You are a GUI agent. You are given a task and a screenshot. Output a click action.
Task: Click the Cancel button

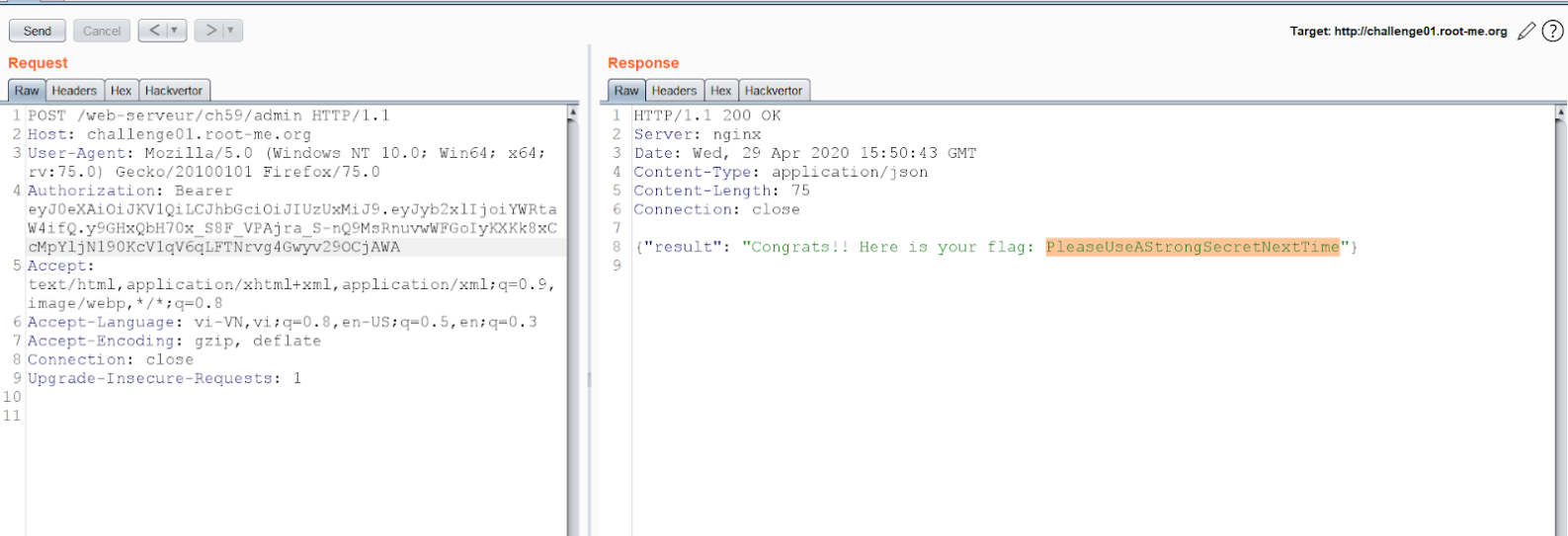(102, 31)
